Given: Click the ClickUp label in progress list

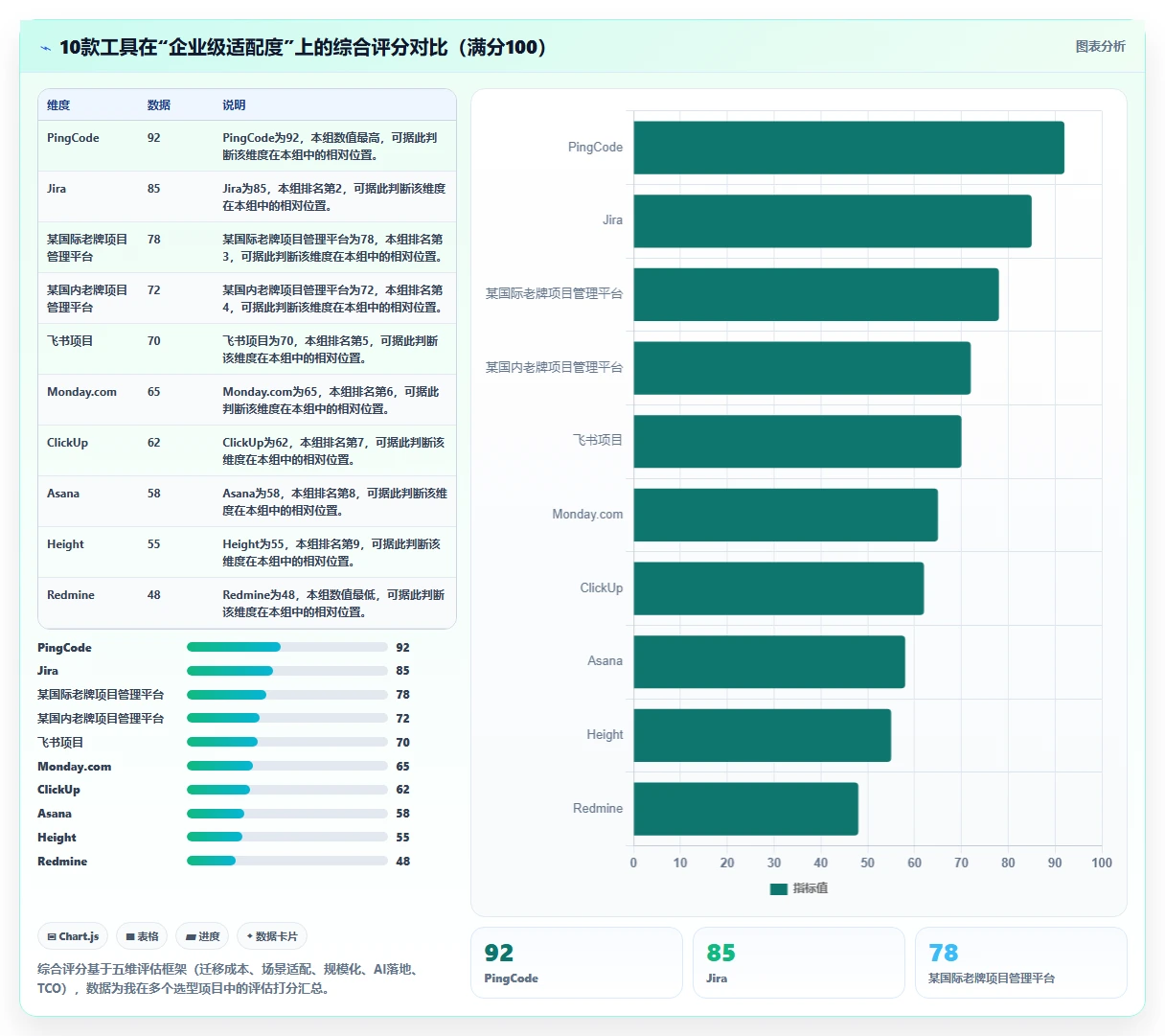Looking at the screenshot, I should [58, 790].
